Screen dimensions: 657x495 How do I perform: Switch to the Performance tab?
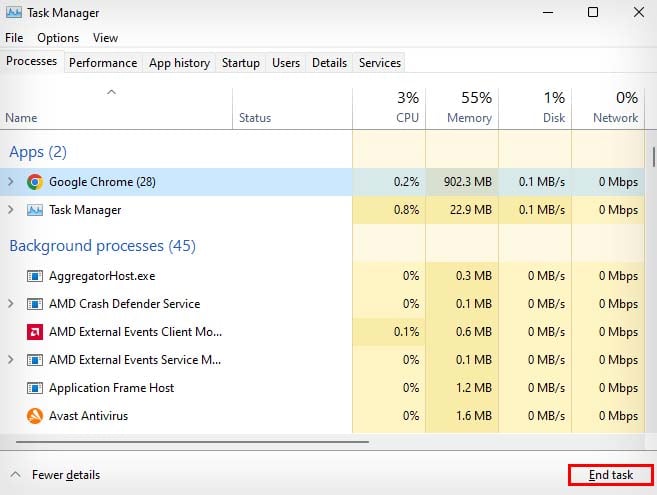(x=103, y=63)
